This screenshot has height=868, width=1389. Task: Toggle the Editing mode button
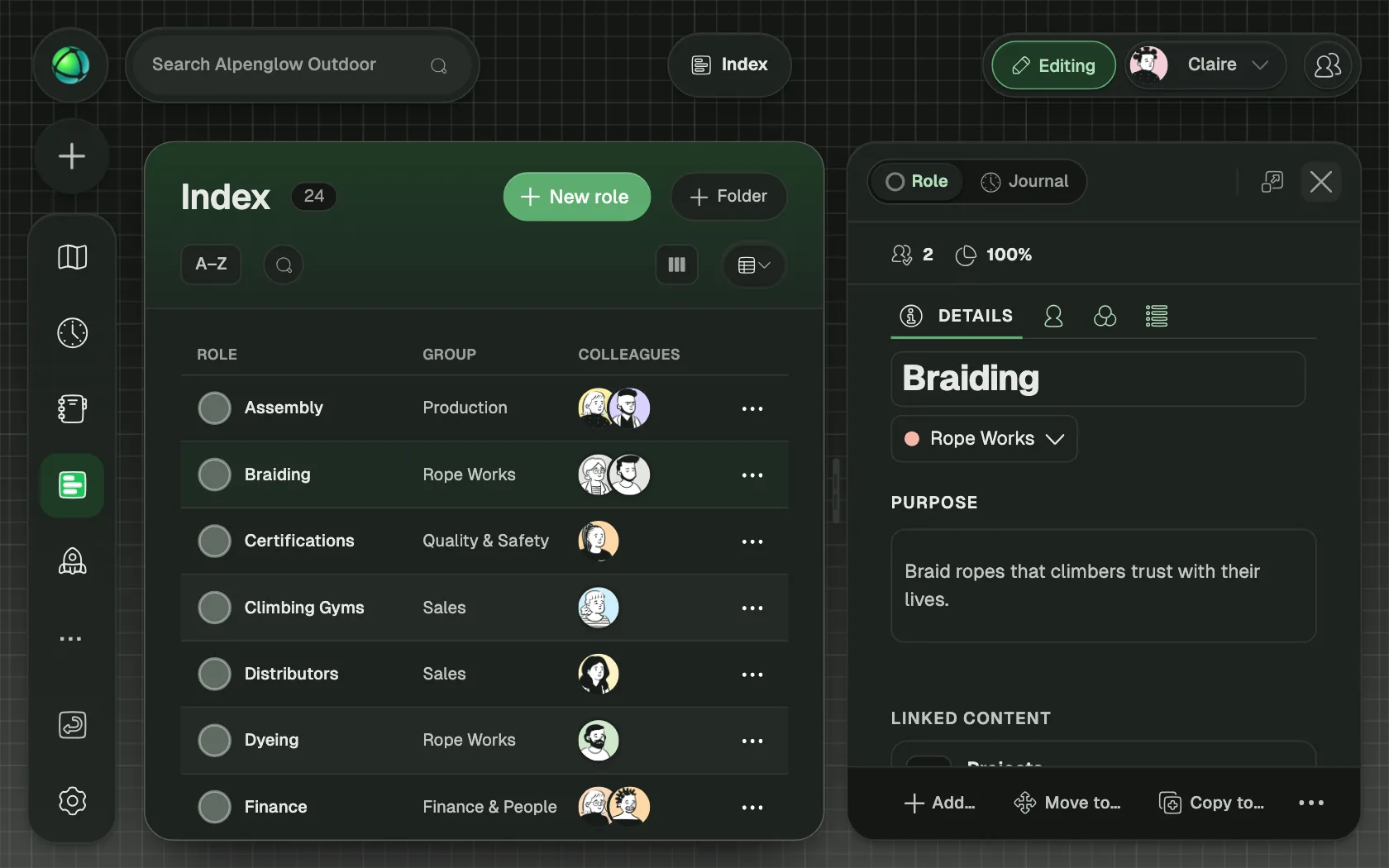(1053, 65)
